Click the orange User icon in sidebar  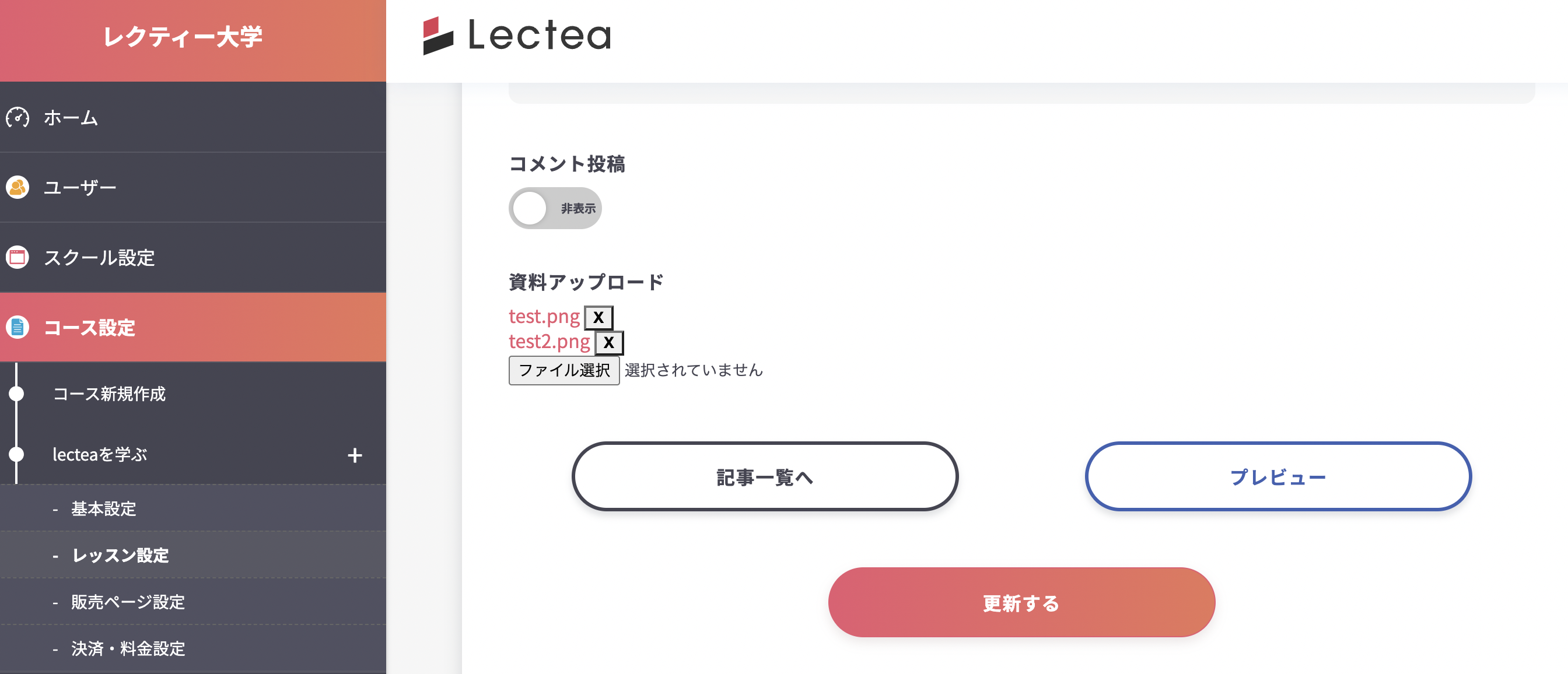coord(17,187)
